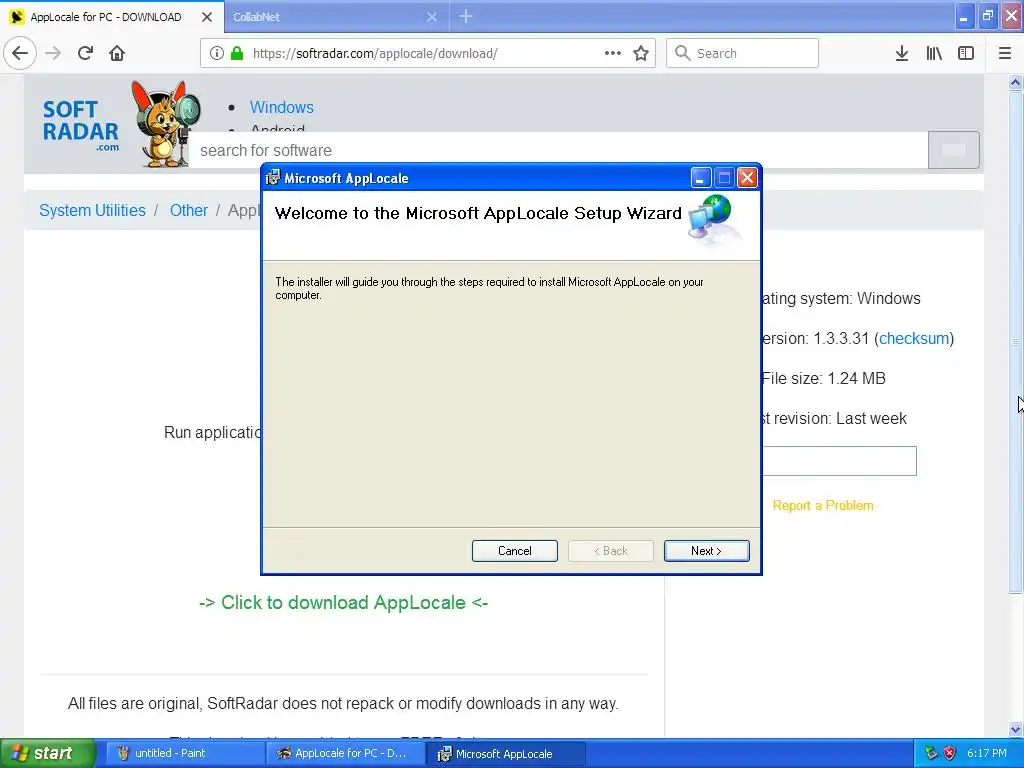Viewport: 1024px width, 768px height.
Task: Click the SoftRadar logo
Action: 80,125
